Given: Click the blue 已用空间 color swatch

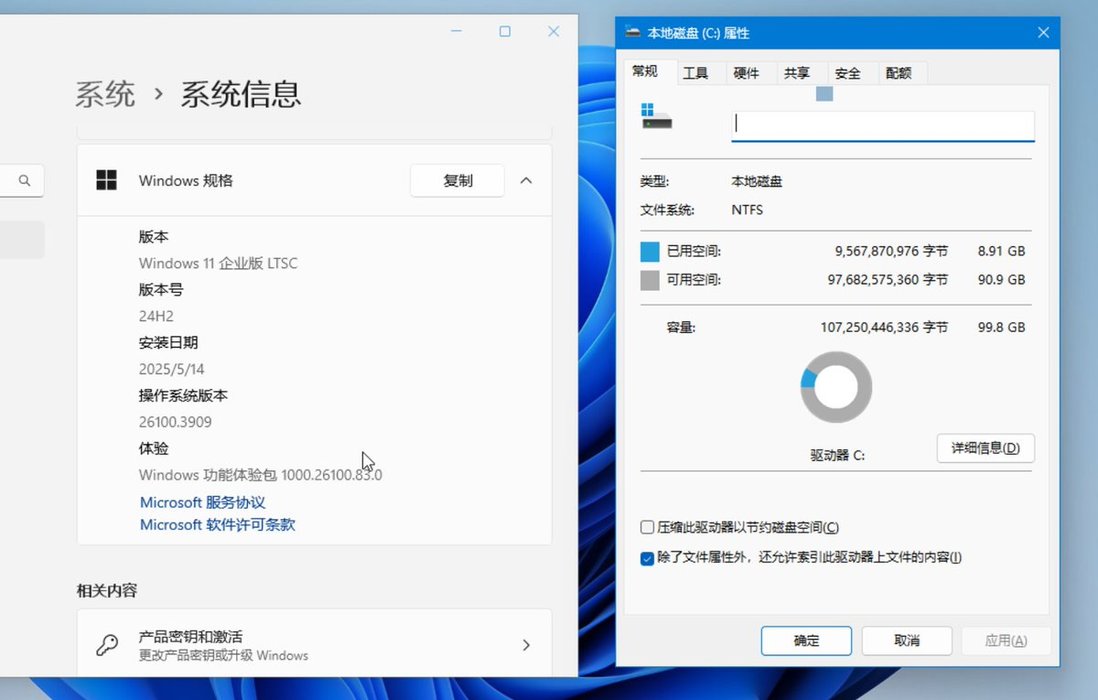Looking at the screenshot, I should (650, 251).
